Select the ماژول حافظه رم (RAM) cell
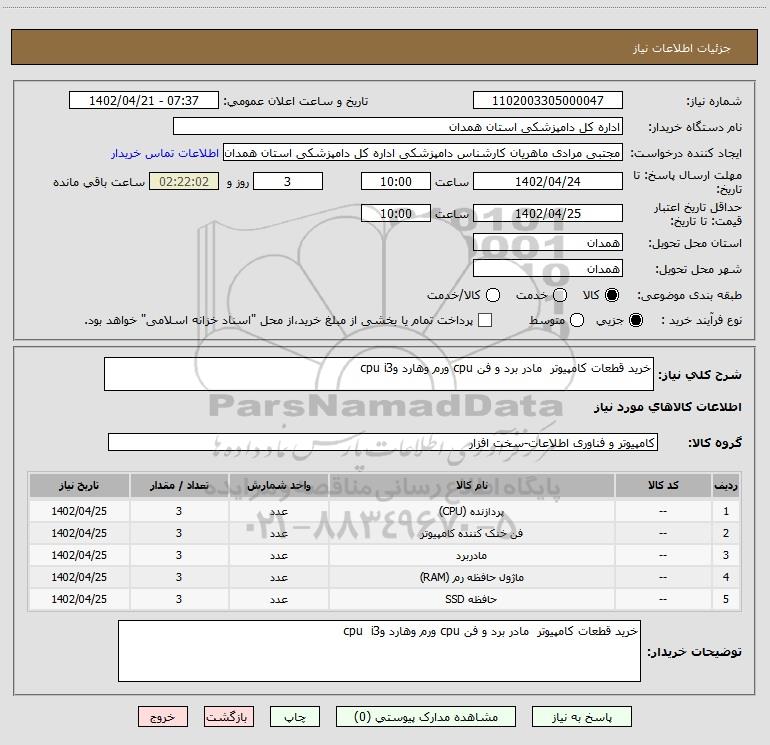The image size is (770, 745). tap(471, 578)
